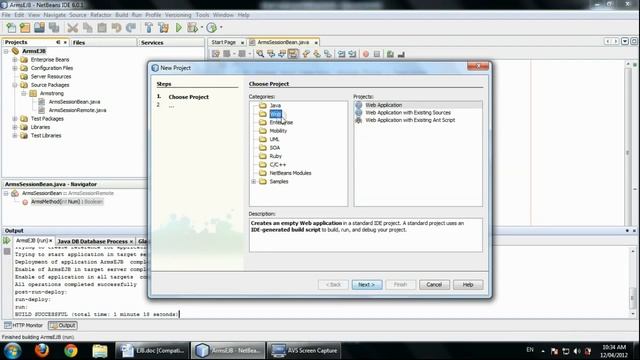Open AVS Screen Capture taskbar item
This screenshot has width=640, height=360.
point(304,350)
